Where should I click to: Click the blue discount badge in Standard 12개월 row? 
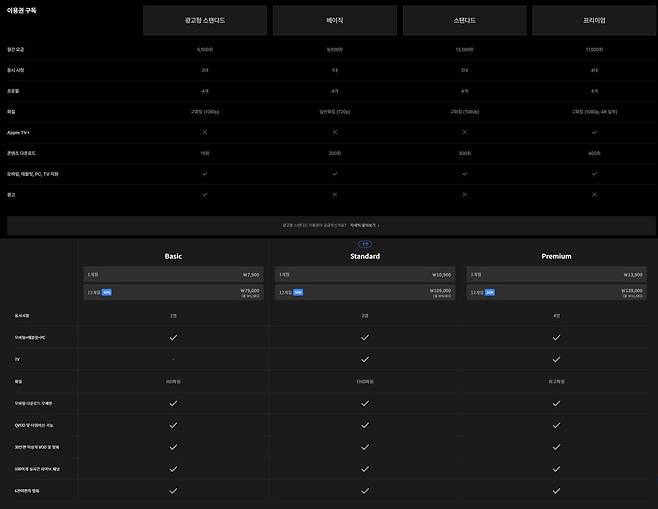pos(298,292)
